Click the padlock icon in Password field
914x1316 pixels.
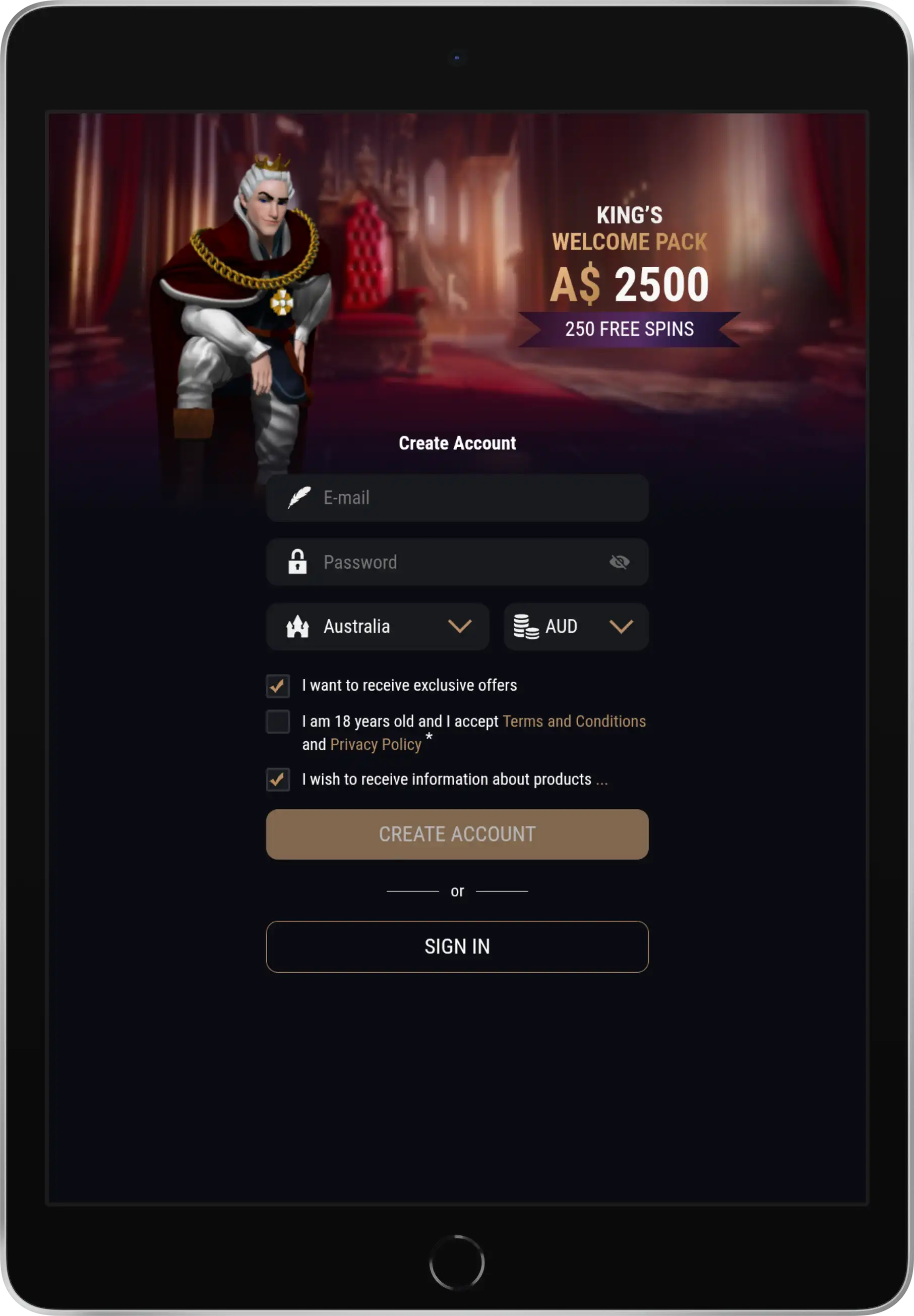click(x=297, y=562)
